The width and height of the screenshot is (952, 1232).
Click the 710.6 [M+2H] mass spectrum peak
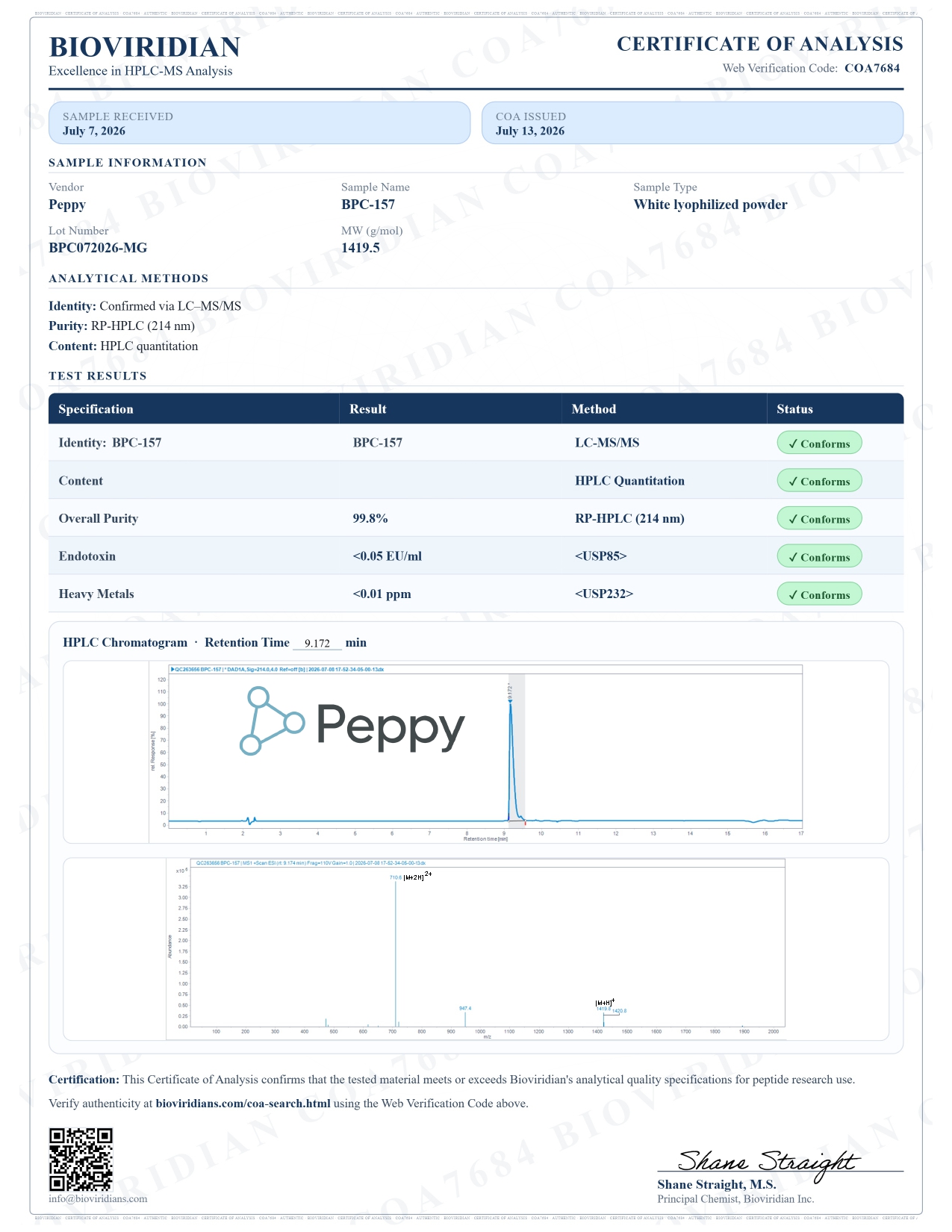(x=396, y=953)
